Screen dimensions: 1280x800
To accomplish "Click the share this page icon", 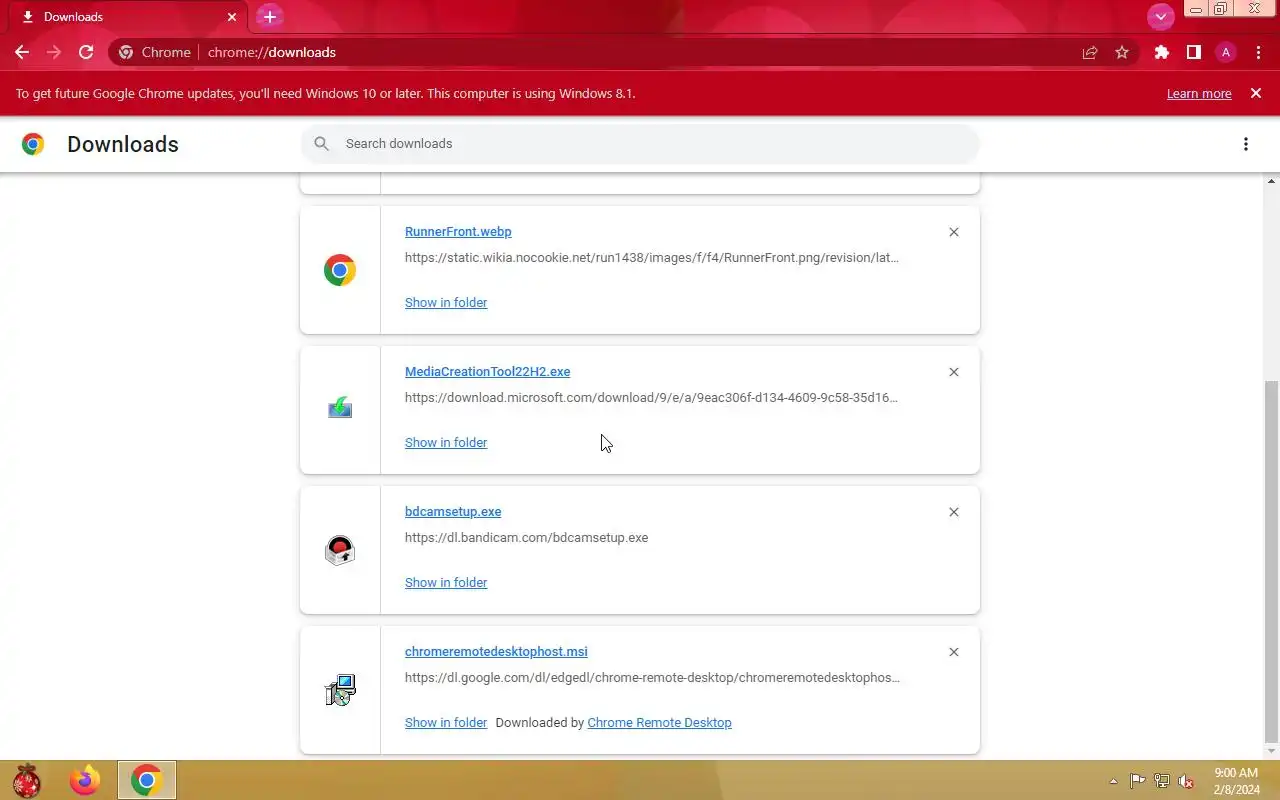I will (1090, 52).
